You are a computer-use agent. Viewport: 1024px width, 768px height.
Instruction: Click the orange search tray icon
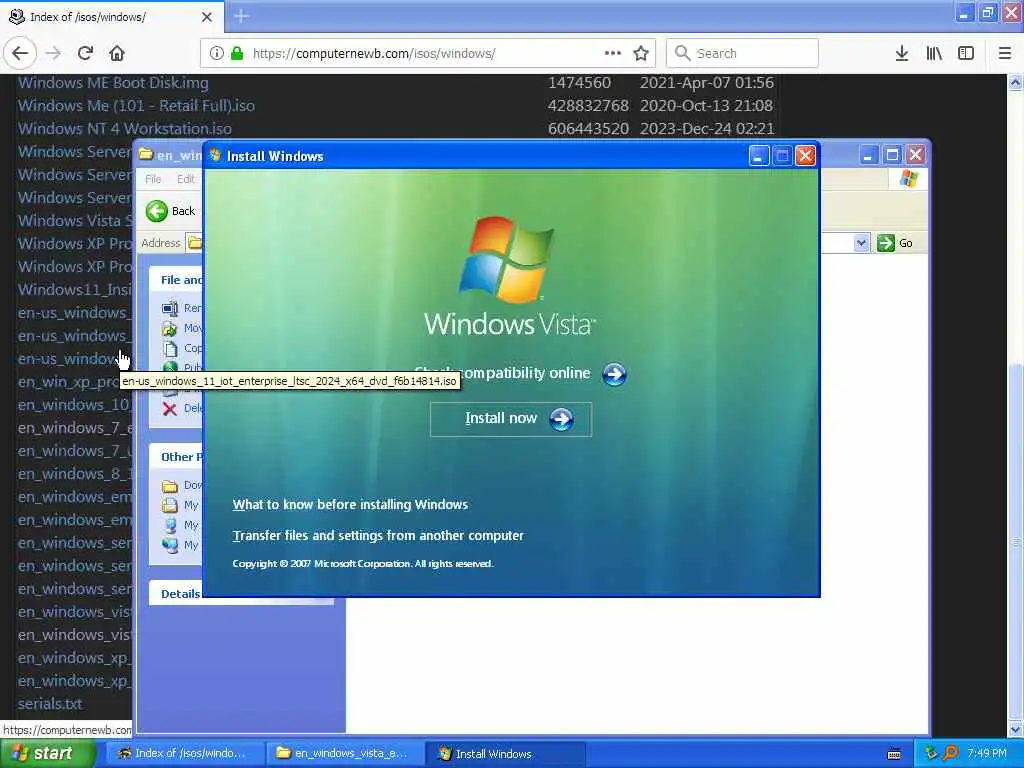pos(950,754)
